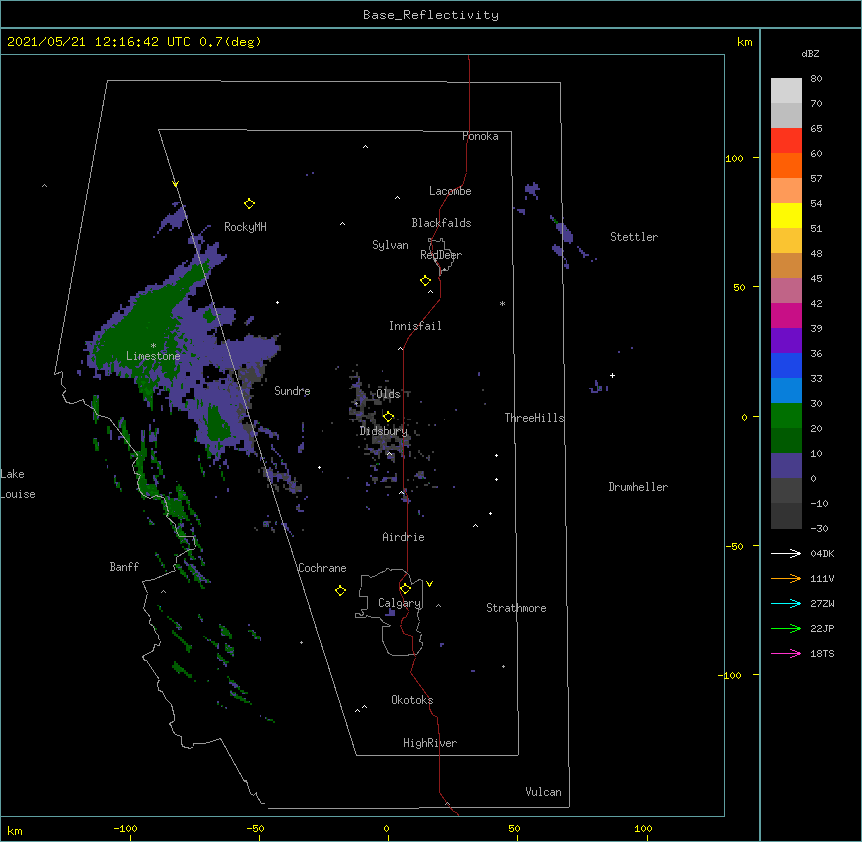Click the Didsbury label
862x842 pixels.
(x=384, y=431)
